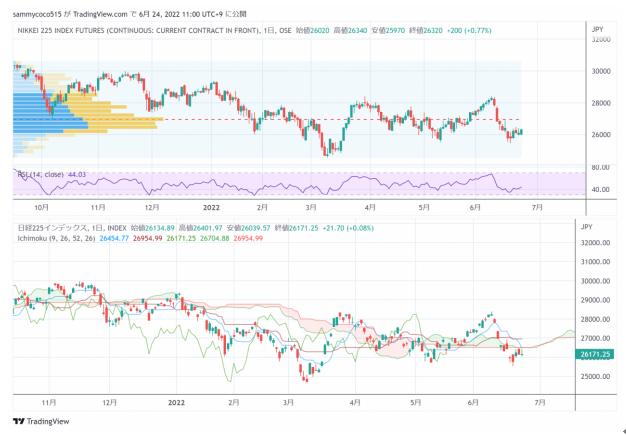
Task: Click the 2022 label on top chart time axis
Action: [x=211, y=207]
